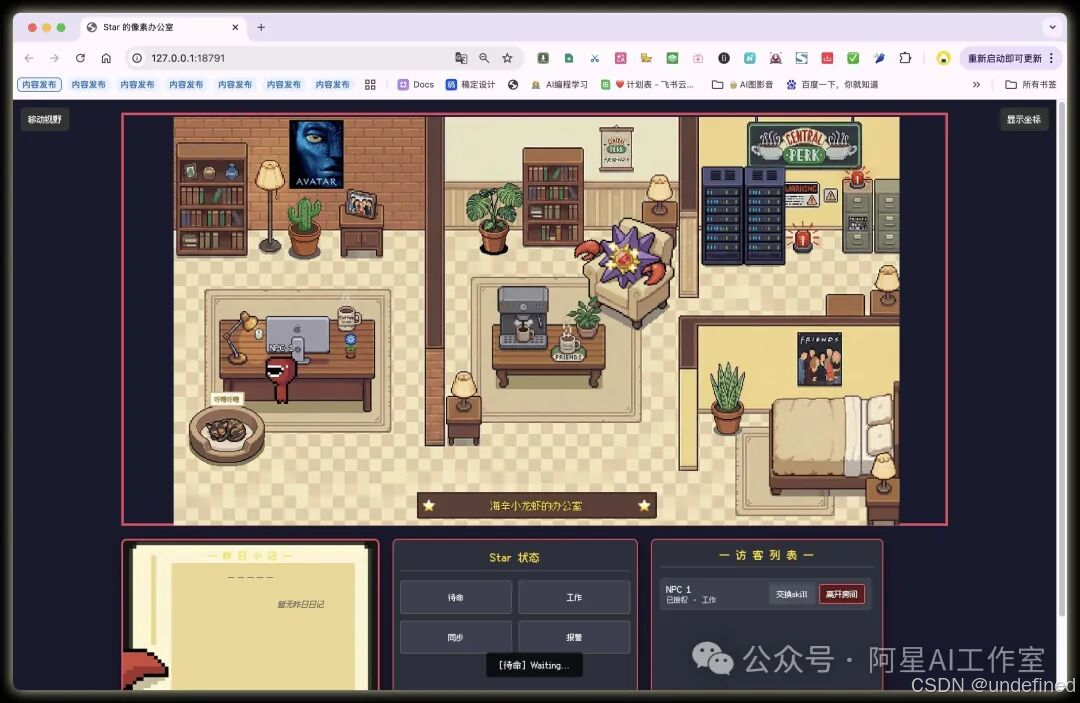
Task: Set Star status to 工作
Action: coord(574,597)
